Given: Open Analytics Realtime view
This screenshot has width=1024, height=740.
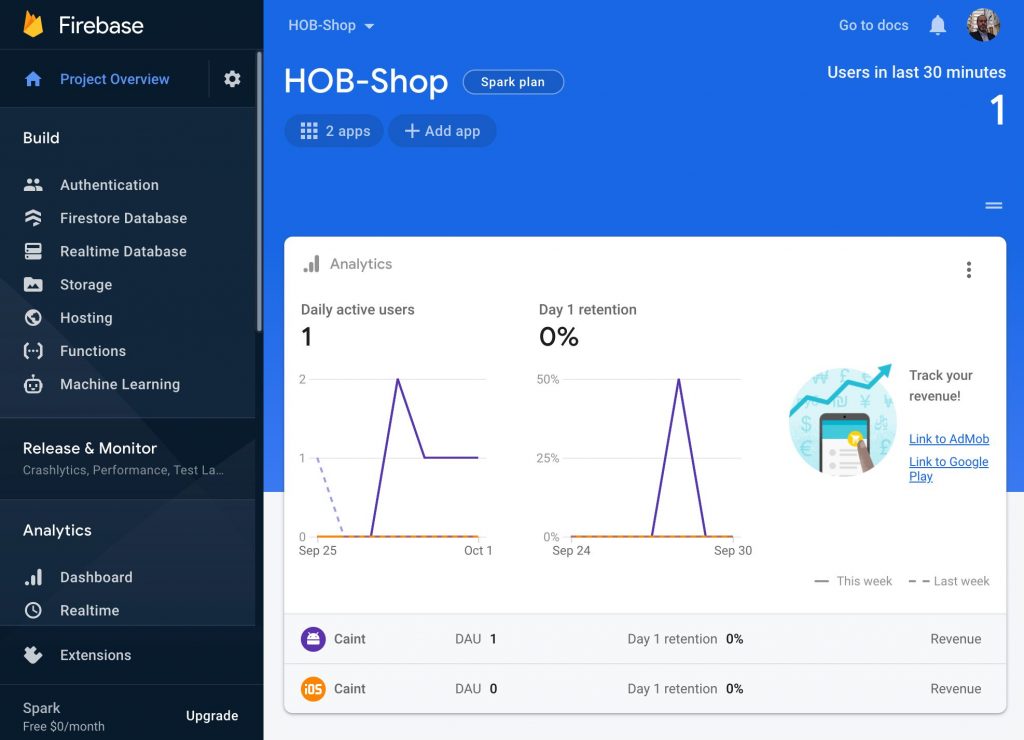Looking at the screenshot, I should [89, 611].
